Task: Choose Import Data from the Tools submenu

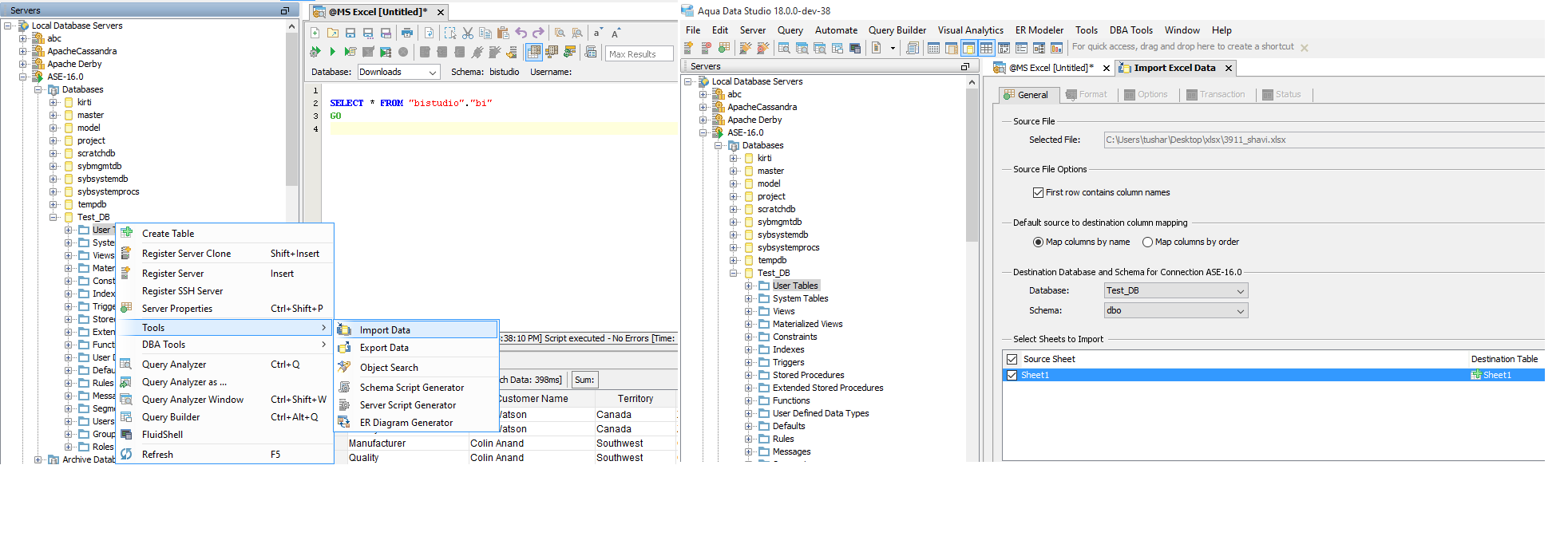Action: pos(416,329)
